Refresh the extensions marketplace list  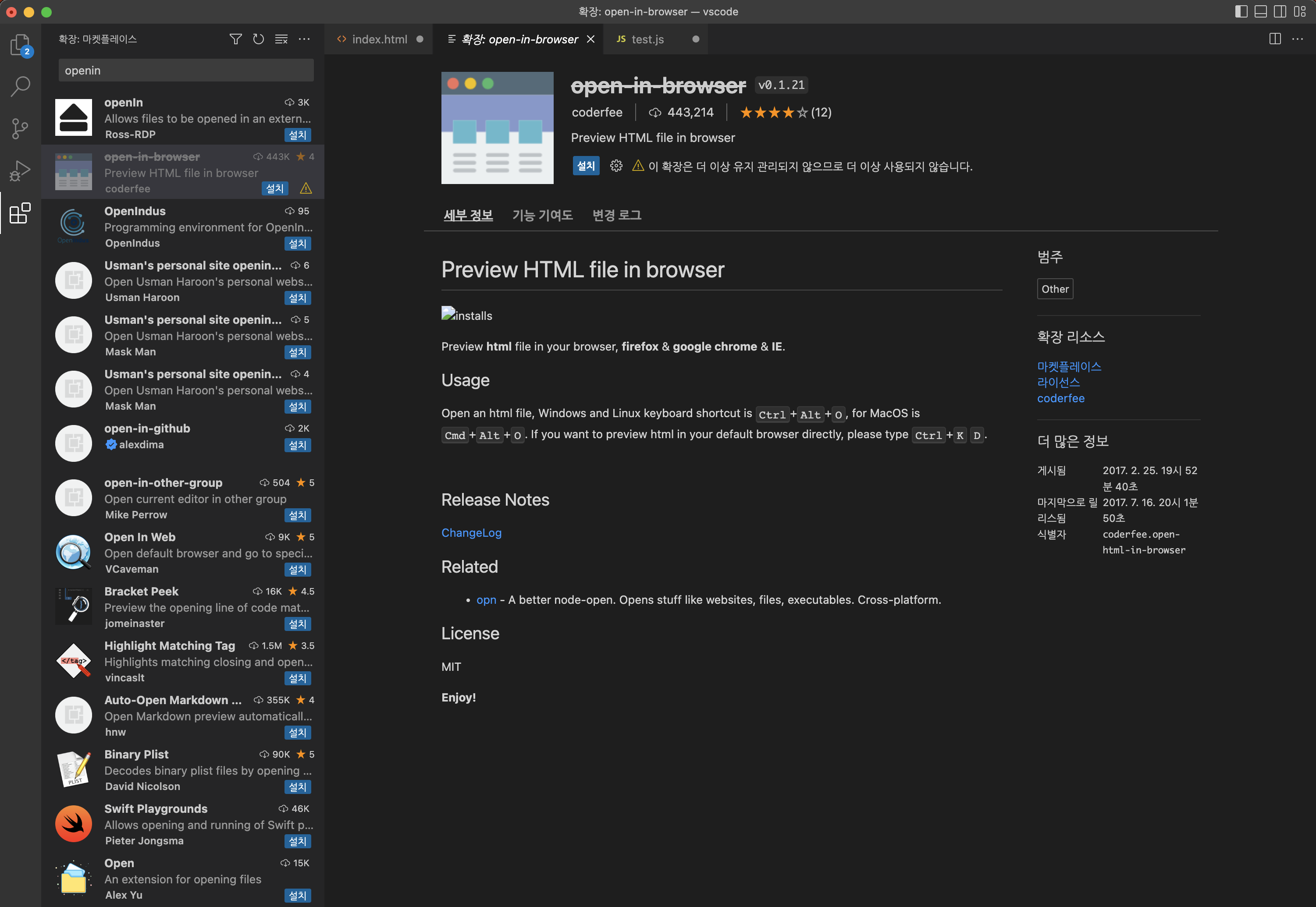pos(258,39)
